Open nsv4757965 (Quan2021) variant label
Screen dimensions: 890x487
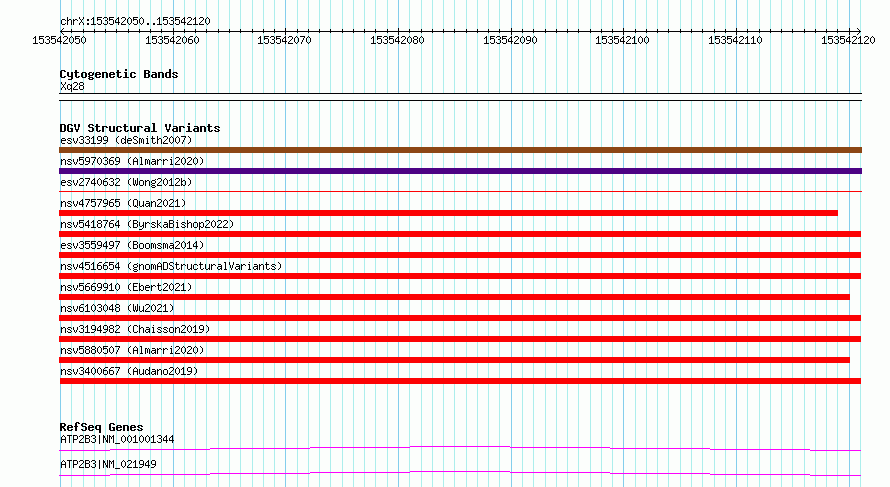pyautogui.click(x=123, y=203)
